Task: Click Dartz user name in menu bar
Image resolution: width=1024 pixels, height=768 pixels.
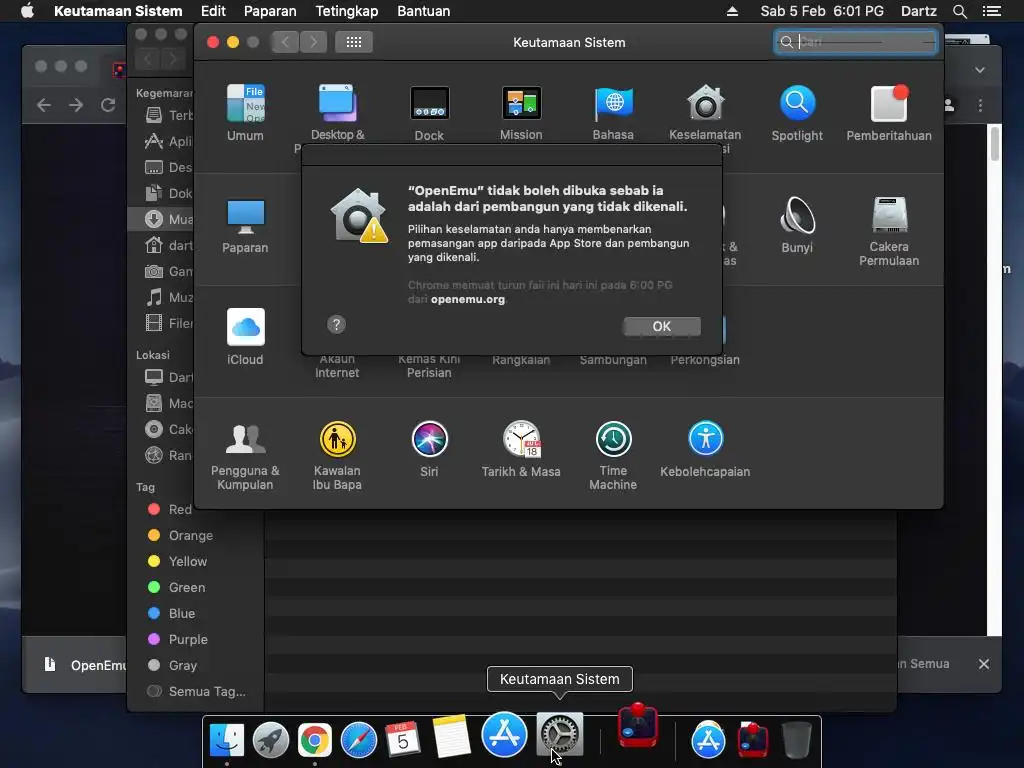Action: (x=918, y=11)
